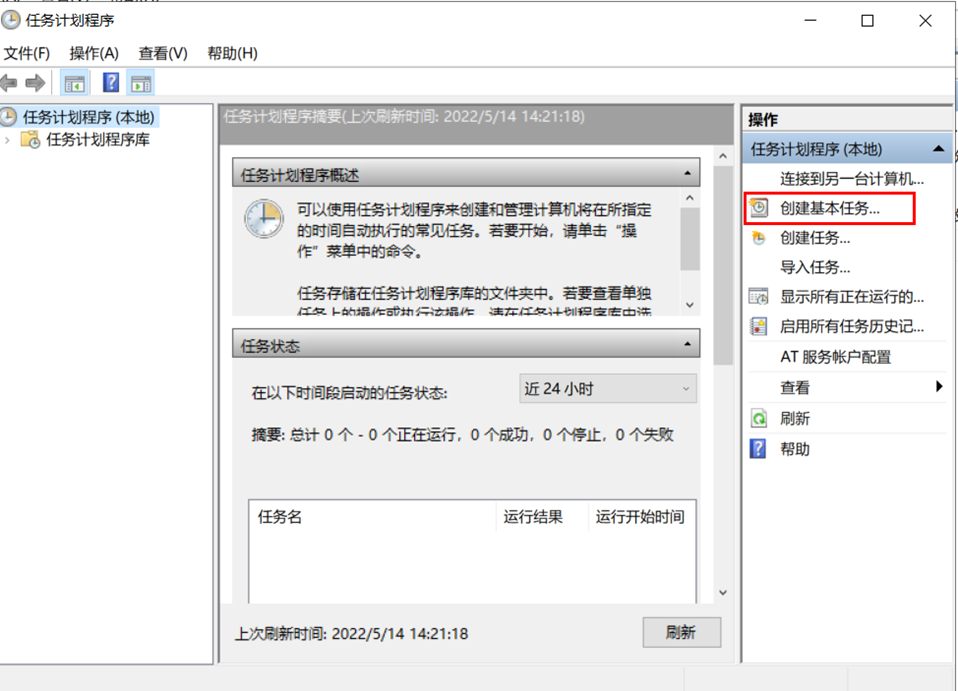Screen dimensions: 958x691
Task: Click 创建任务... action
Action: [x=815, y=238]
